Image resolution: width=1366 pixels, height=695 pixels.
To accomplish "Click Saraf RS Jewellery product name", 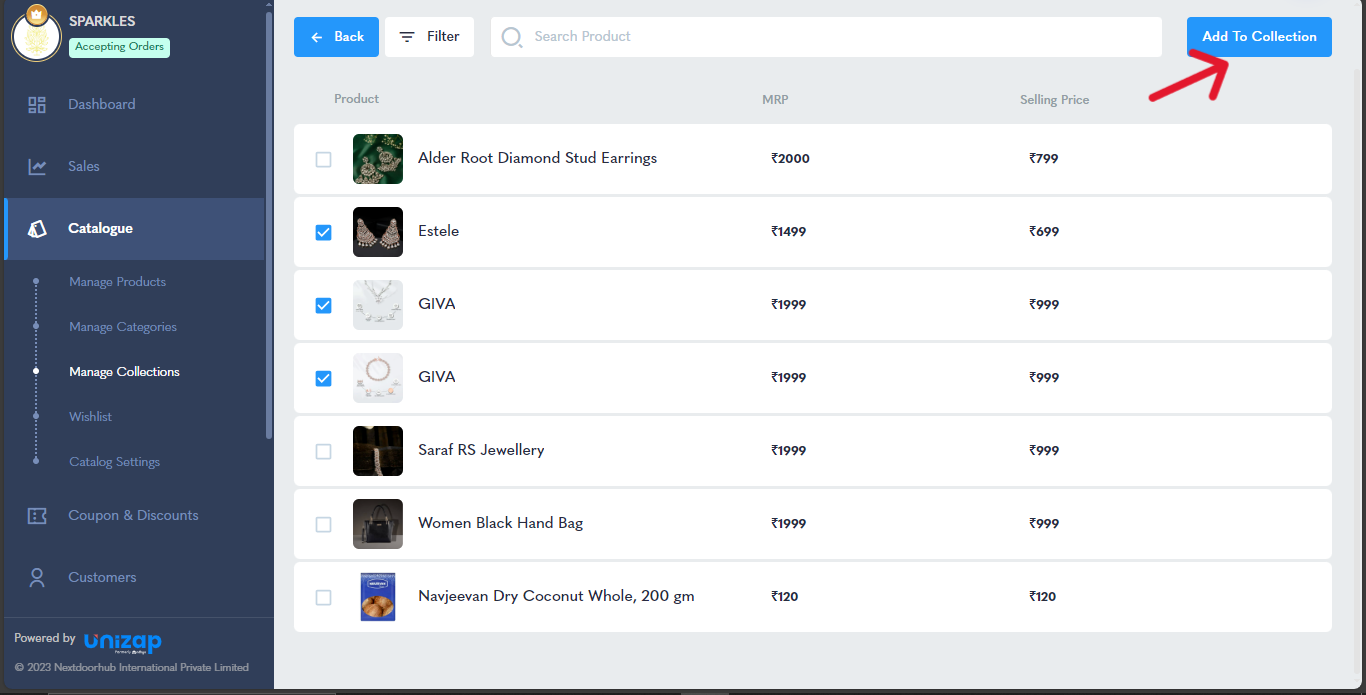I will tap(481, 450).
